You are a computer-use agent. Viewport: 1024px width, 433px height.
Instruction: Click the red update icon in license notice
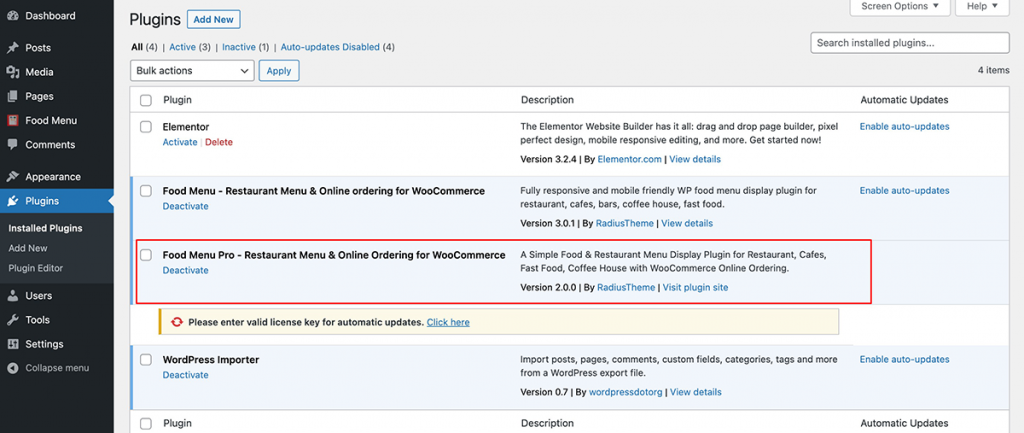176,322
